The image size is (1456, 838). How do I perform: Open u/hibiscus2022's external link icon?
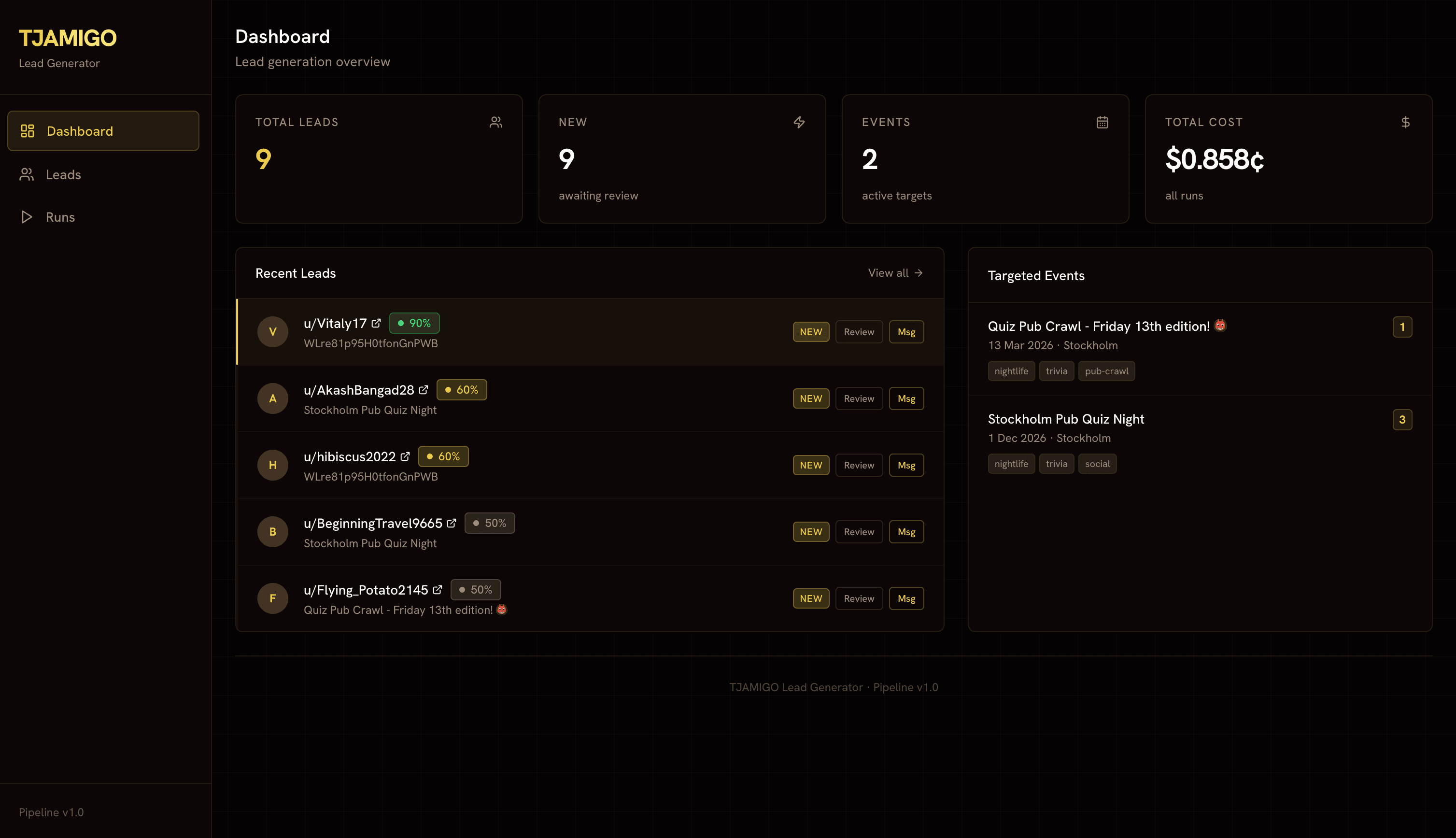point(406,455)
